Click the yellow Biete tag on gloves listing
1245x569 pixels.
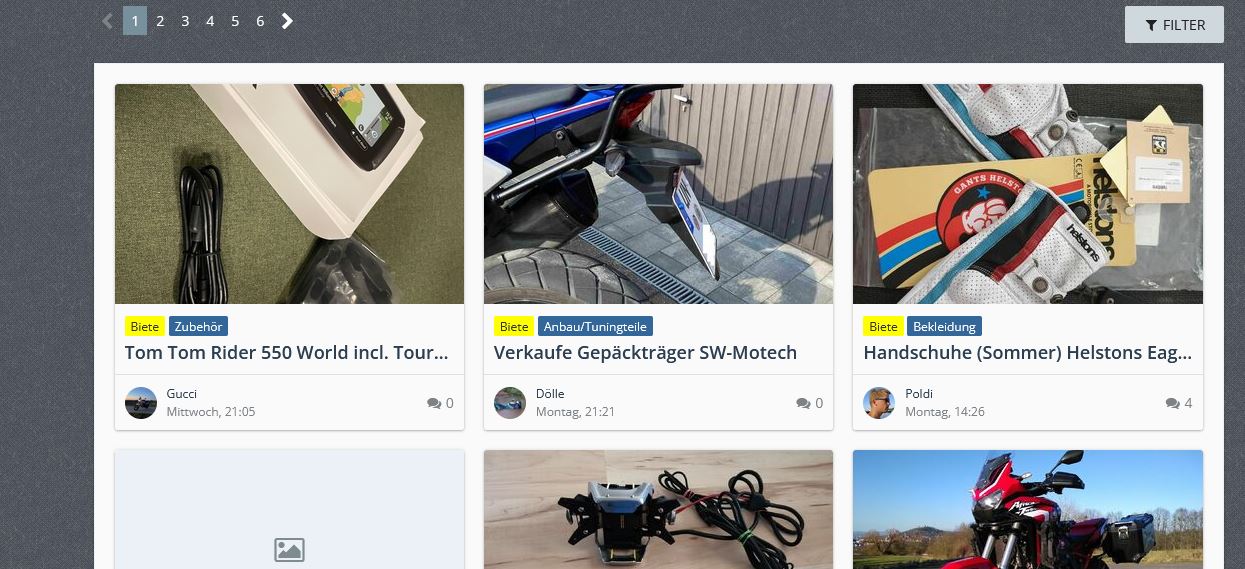click(x=883, y=326)
